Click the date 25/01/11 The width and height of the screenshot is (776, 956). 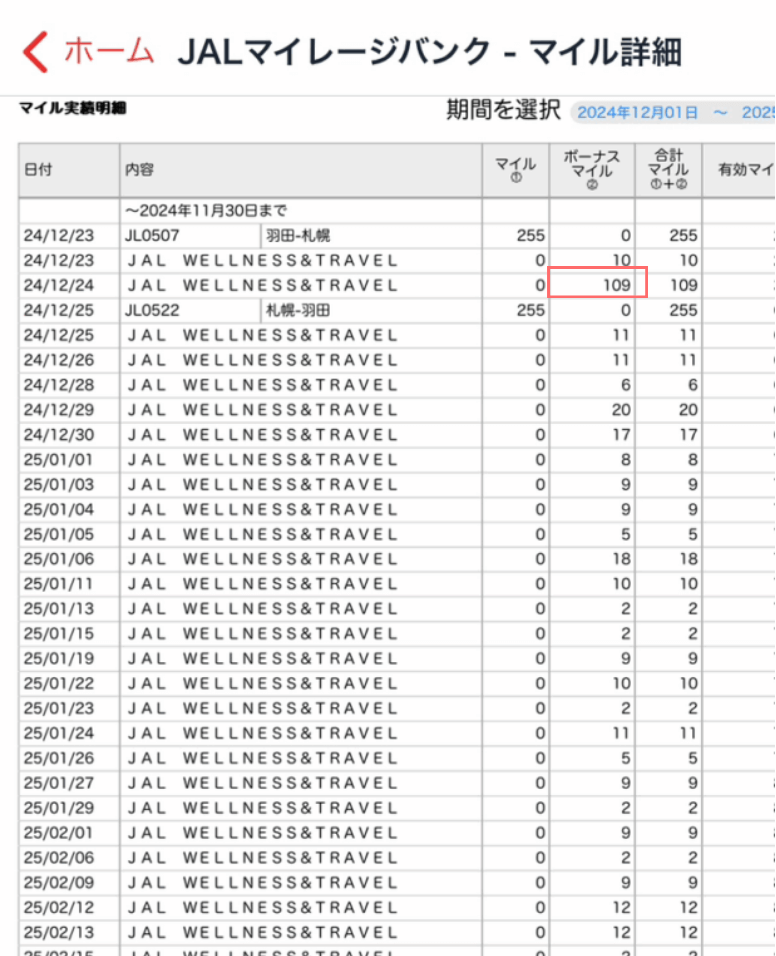tap(59, 584)
